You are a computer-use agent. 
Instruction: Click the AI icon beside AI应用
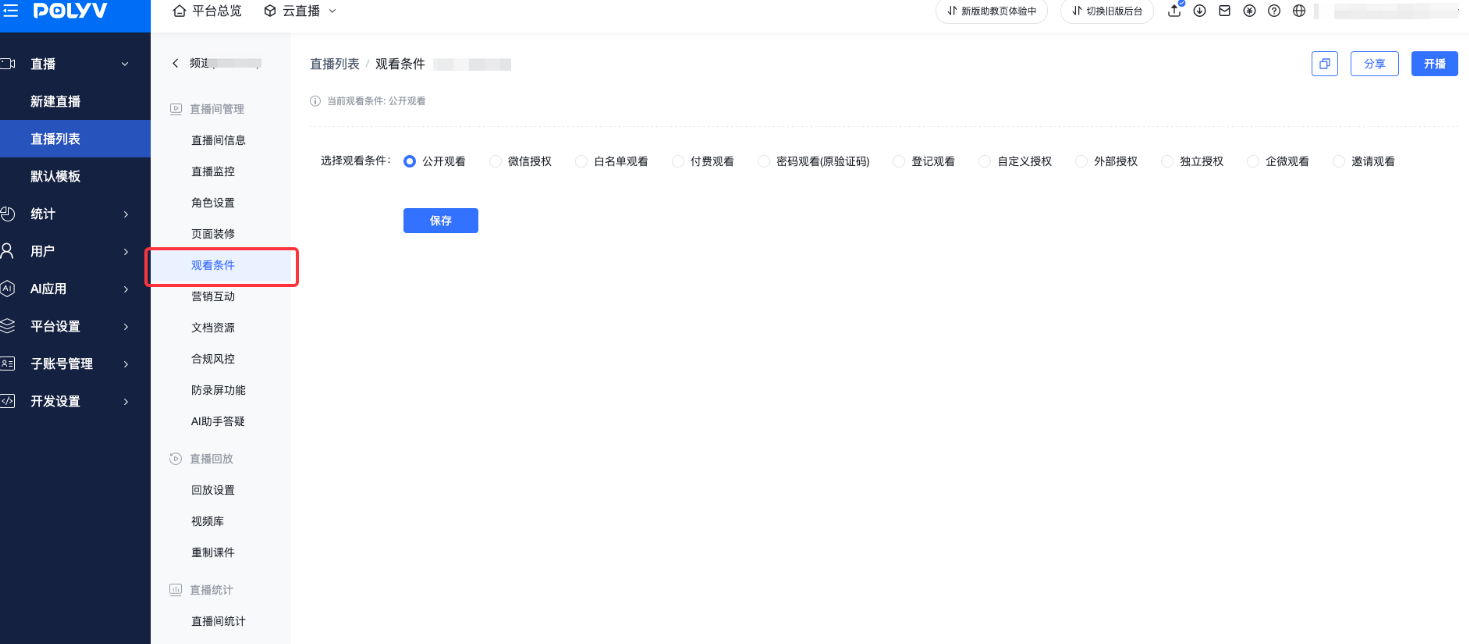[8, 289]
